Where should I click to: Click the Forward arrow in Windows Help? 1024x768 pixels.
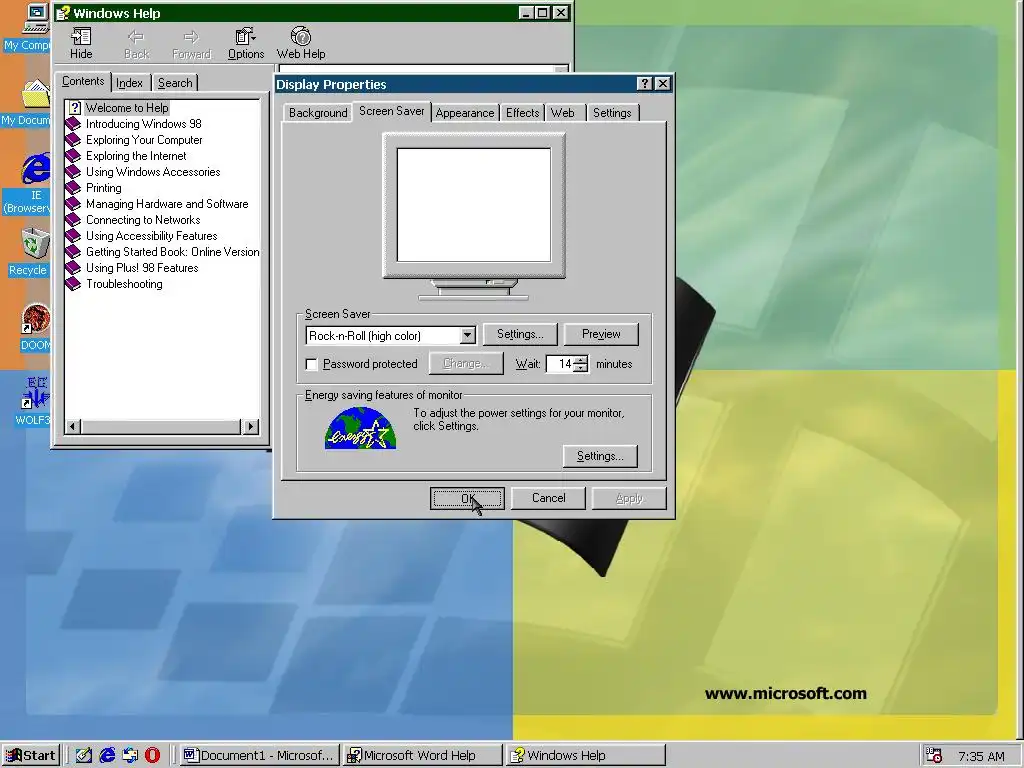click(191, 37)
